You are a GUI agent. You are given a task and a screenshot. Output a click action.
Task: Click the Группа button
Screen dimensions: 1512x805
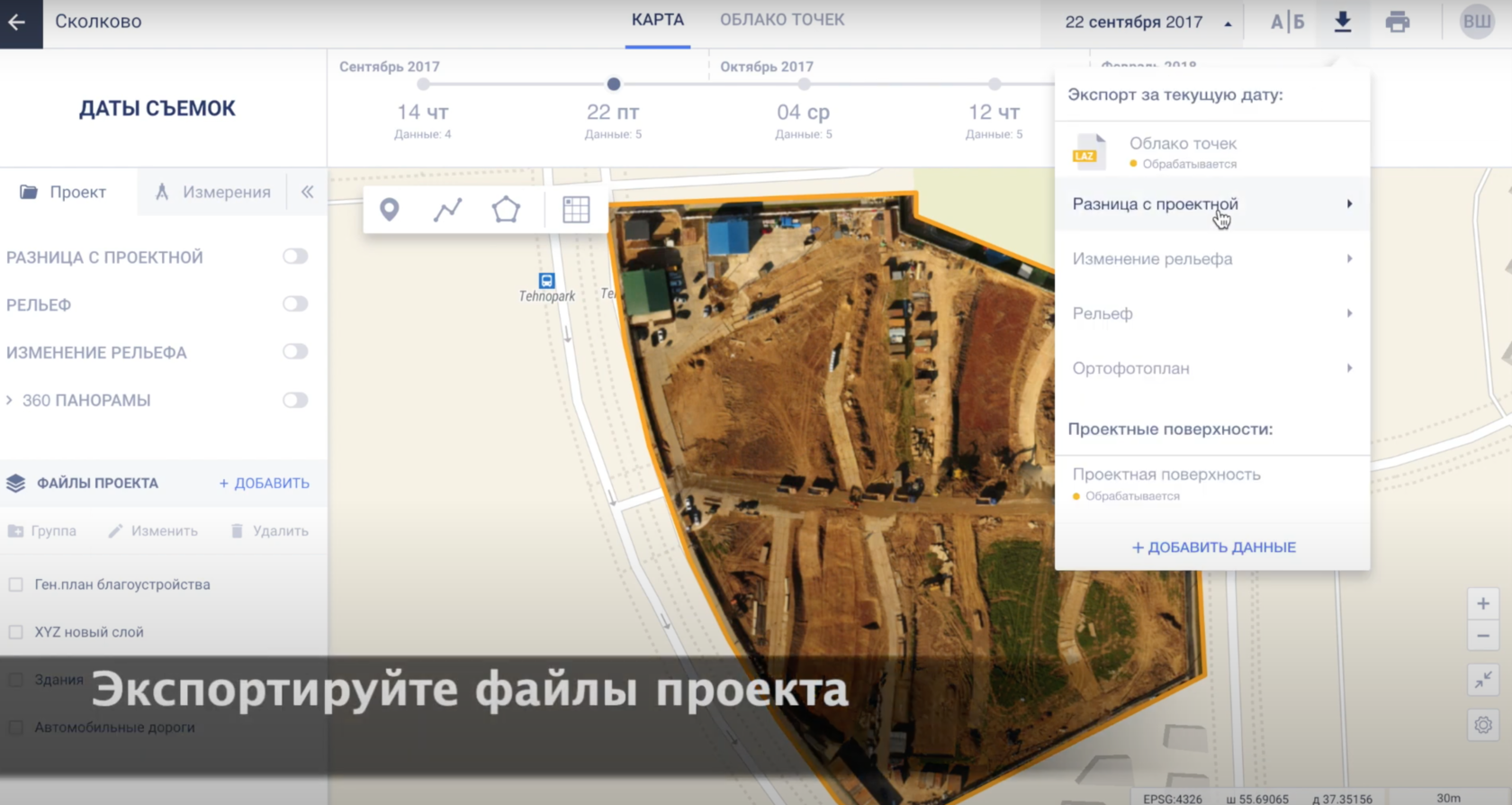pyautogui.click(x=42, y=531)
